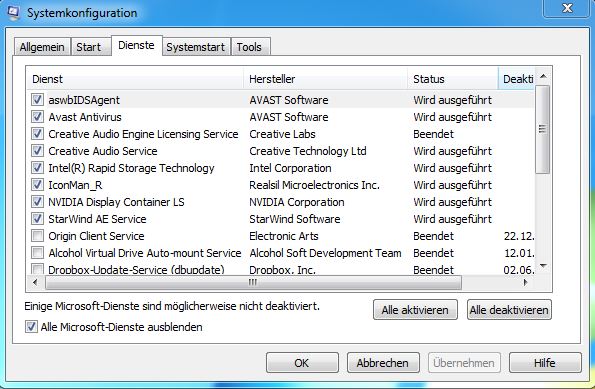Viewport: 595px width, 389px height.
Task: Click the horizontal scrollbar right arrow
Action: 525,282
